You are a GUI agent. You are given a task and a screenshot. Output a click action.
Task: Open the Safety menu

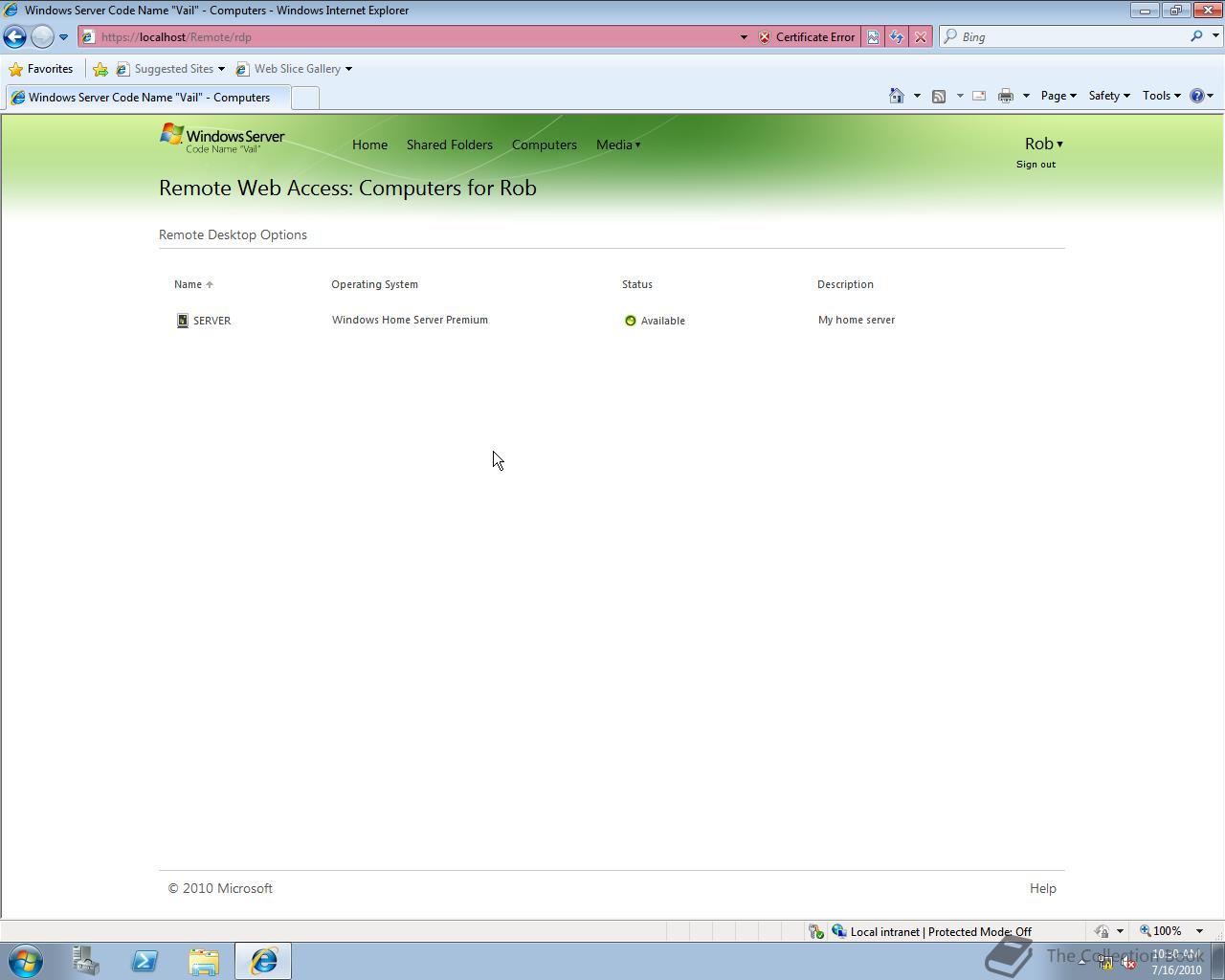(1109, 96)
